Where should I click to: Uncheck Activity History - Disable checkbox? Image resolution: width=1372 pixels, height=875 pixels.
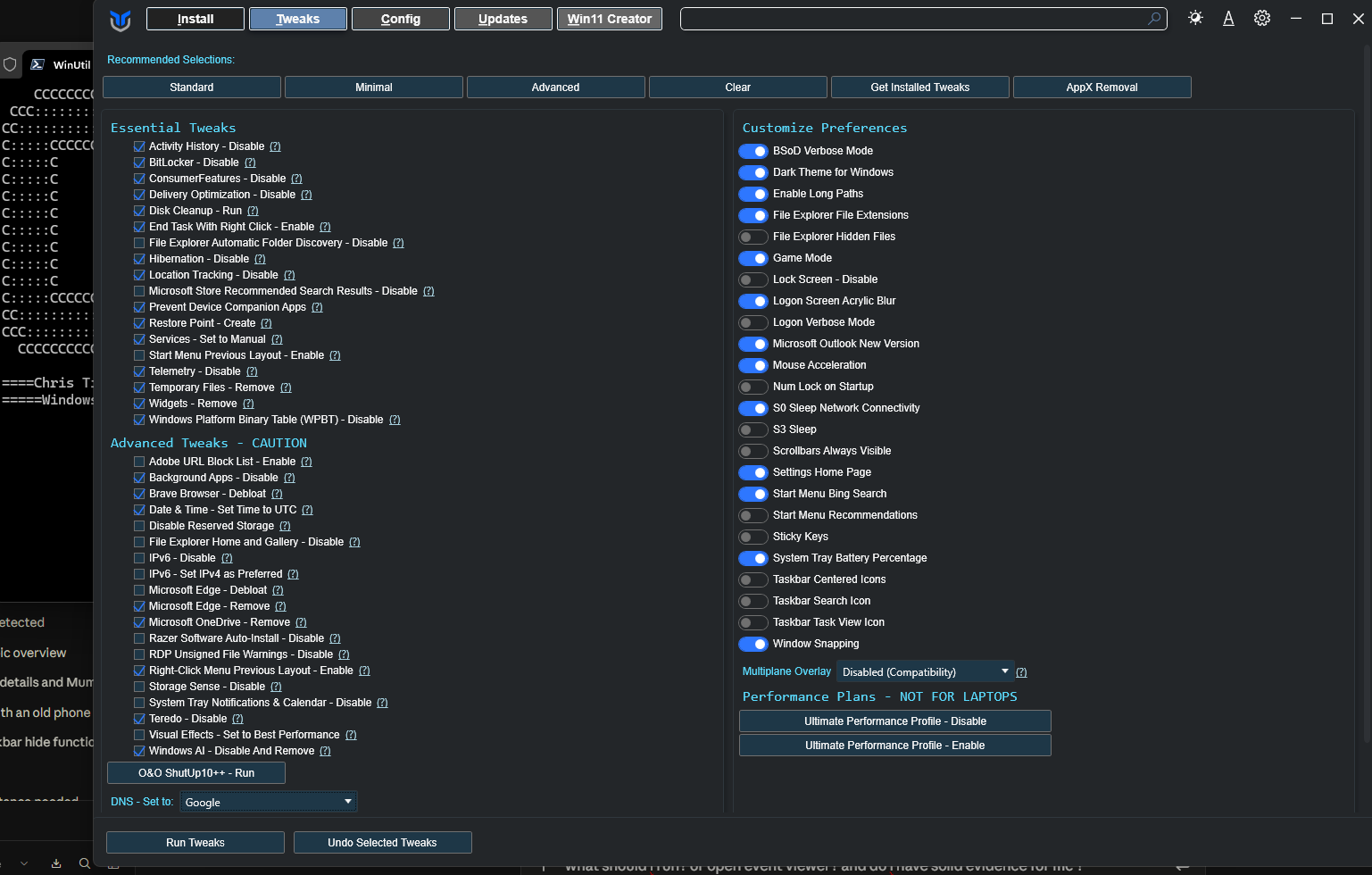coord(139,146)
